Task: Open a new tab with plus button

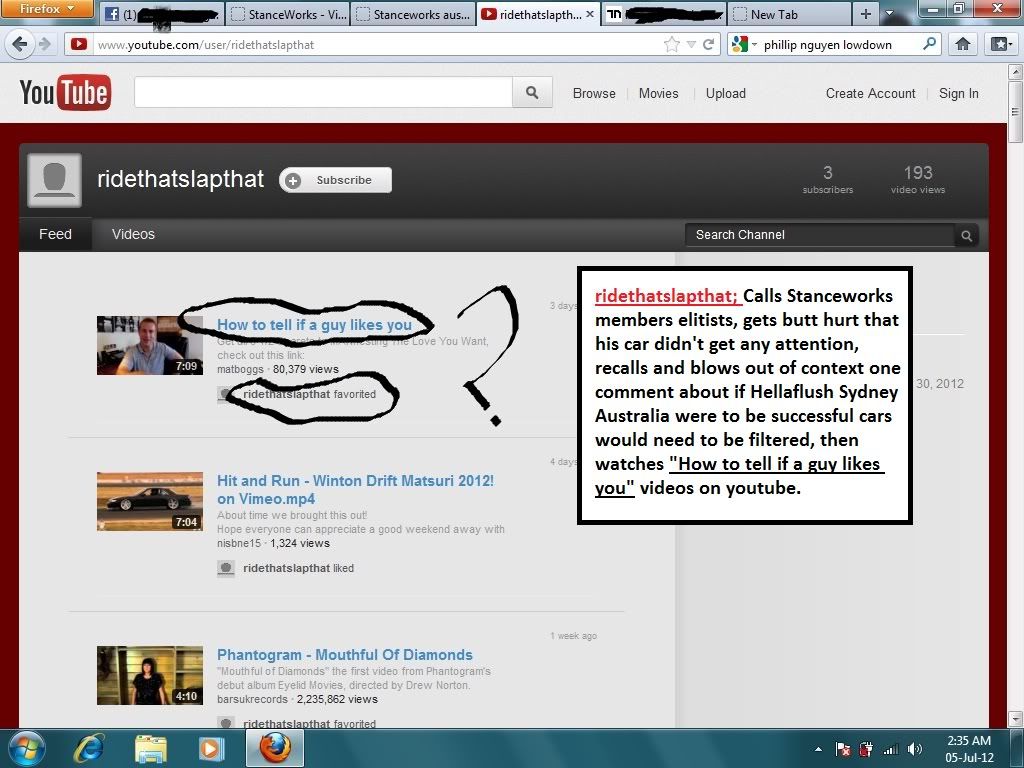Action: click(x=865, y=14)
